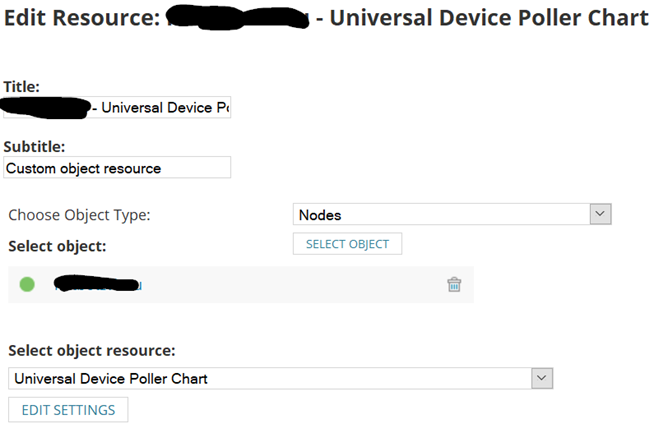Click the Subtitle: label
Image resolution: width=668 pixels, height=433 pixels.
[x=34, y=146]
